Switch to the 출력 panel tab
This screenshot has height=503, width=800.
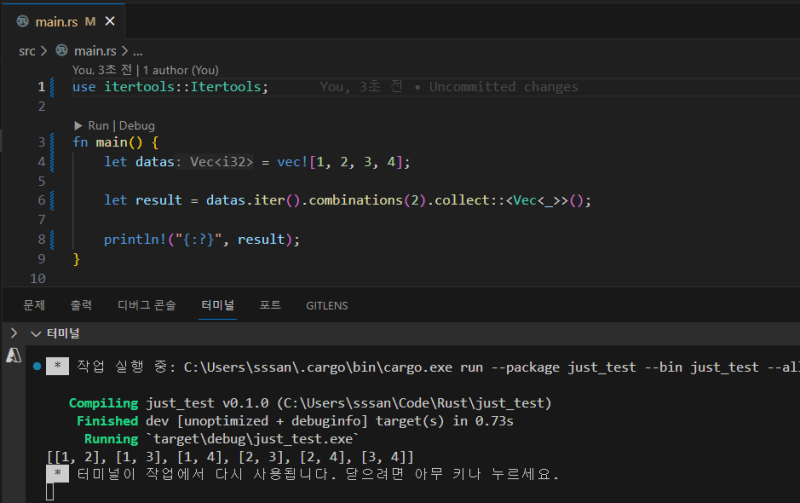pos(81,305)
